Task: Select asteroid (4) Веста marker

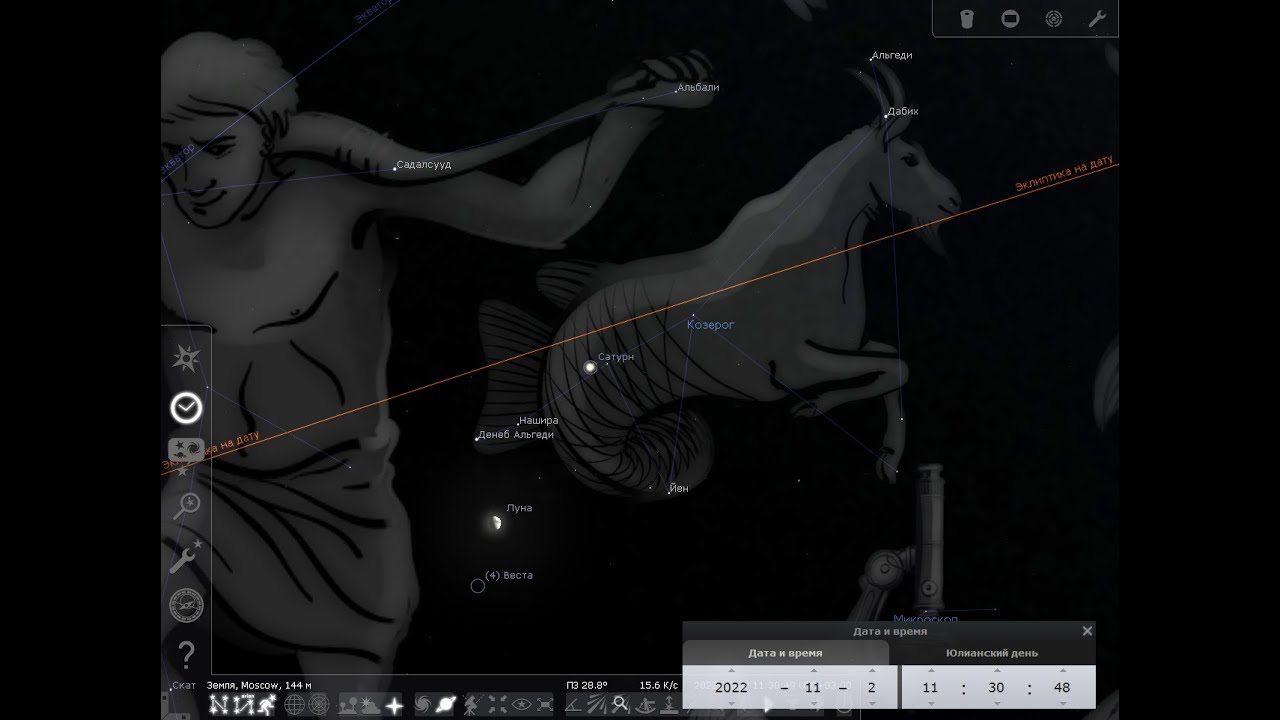Action: (x=478, y=586)
